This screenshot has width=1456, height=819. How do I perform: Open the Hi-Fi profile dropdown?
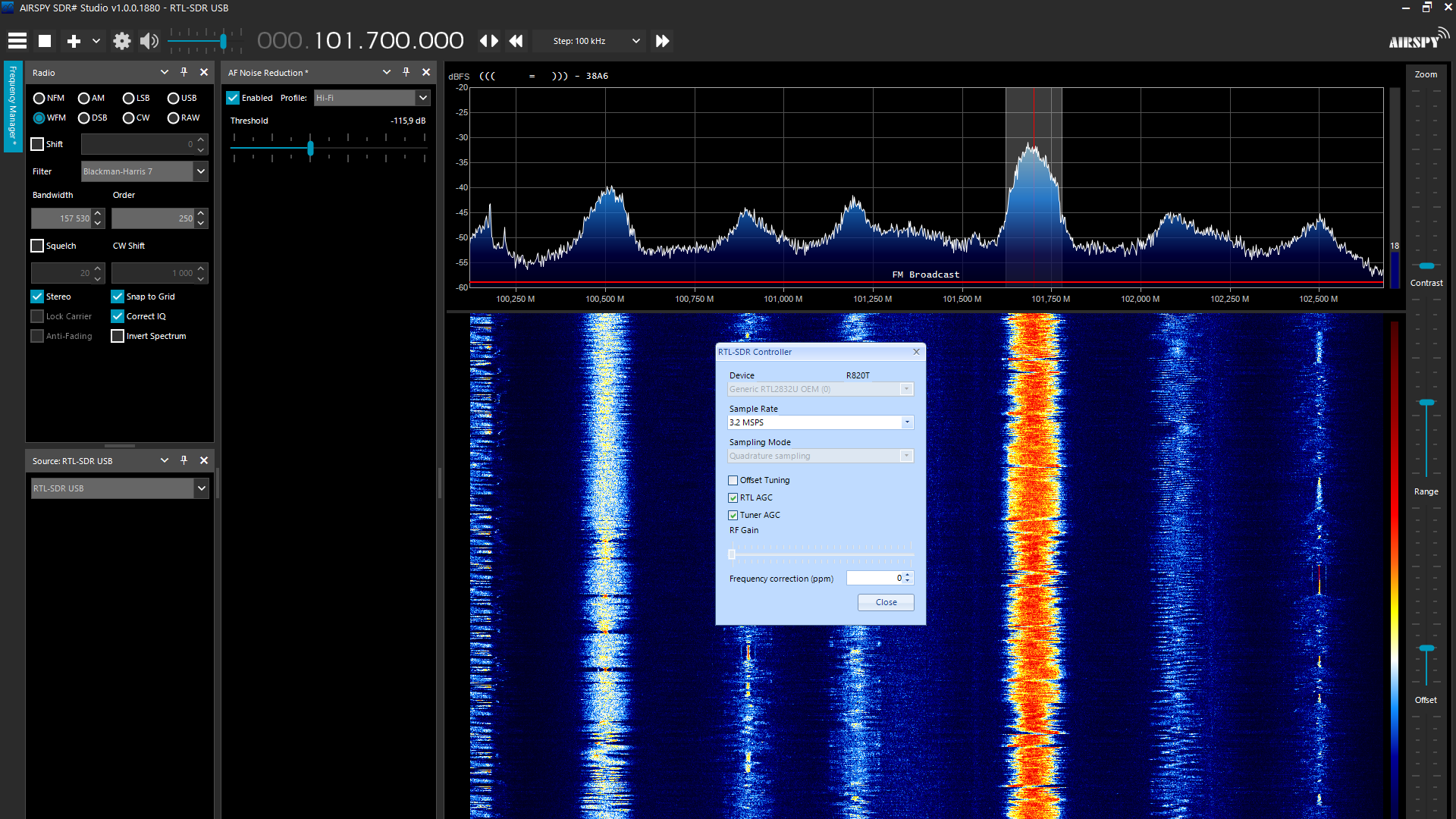[372, 98]
